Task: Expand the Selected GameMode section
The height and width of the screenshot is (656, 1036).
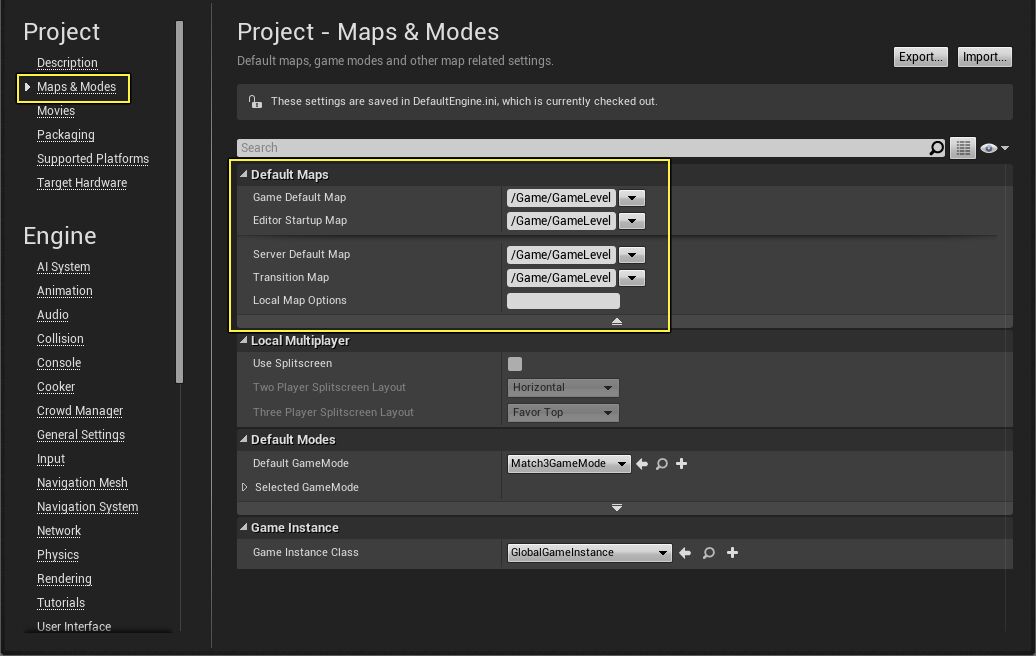Action: click(245, 488)
